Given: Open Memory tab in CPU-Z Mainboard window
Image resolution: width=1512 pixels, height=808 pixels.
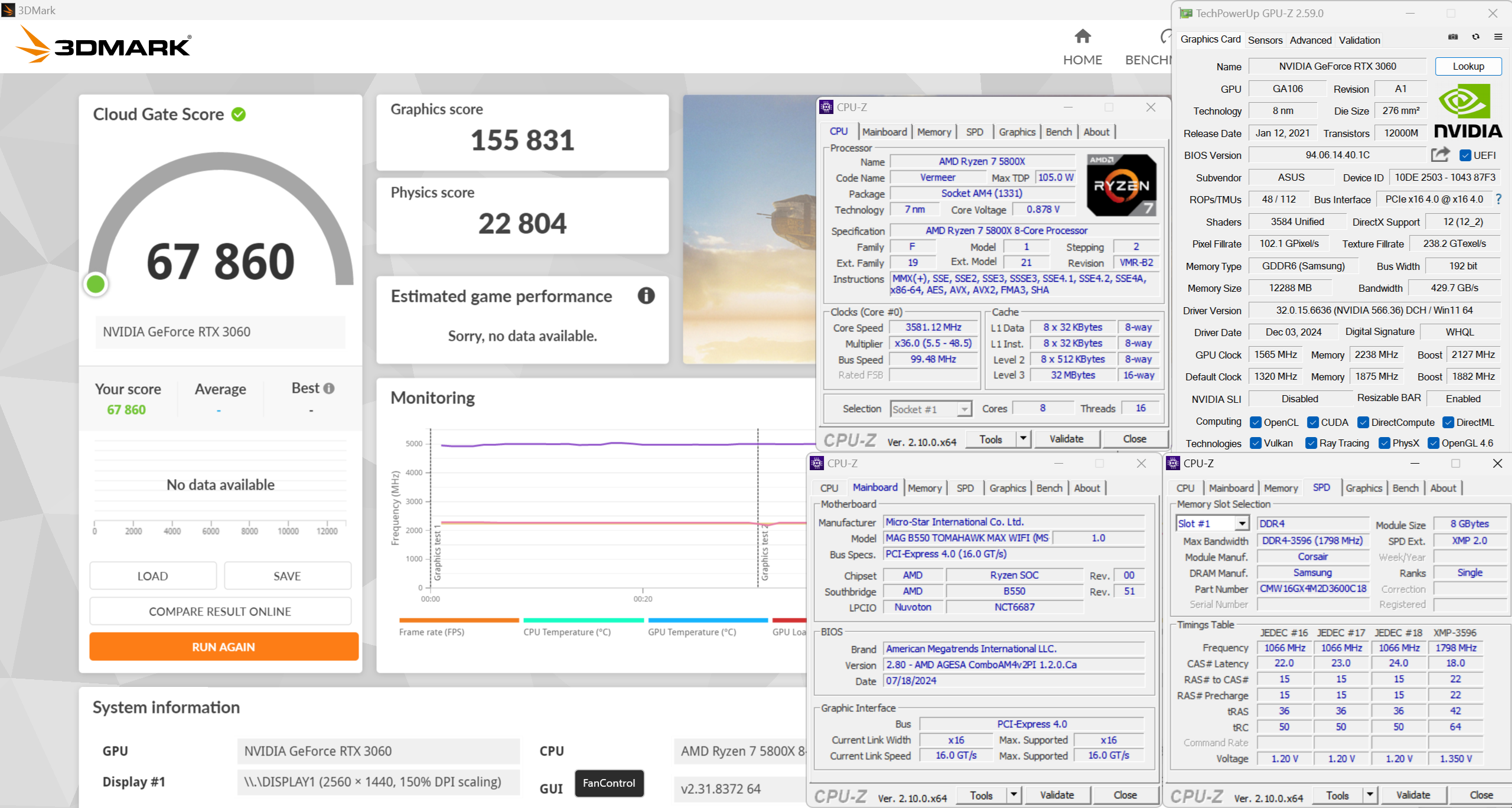Looking at the screenshot, I should [924, 488].
